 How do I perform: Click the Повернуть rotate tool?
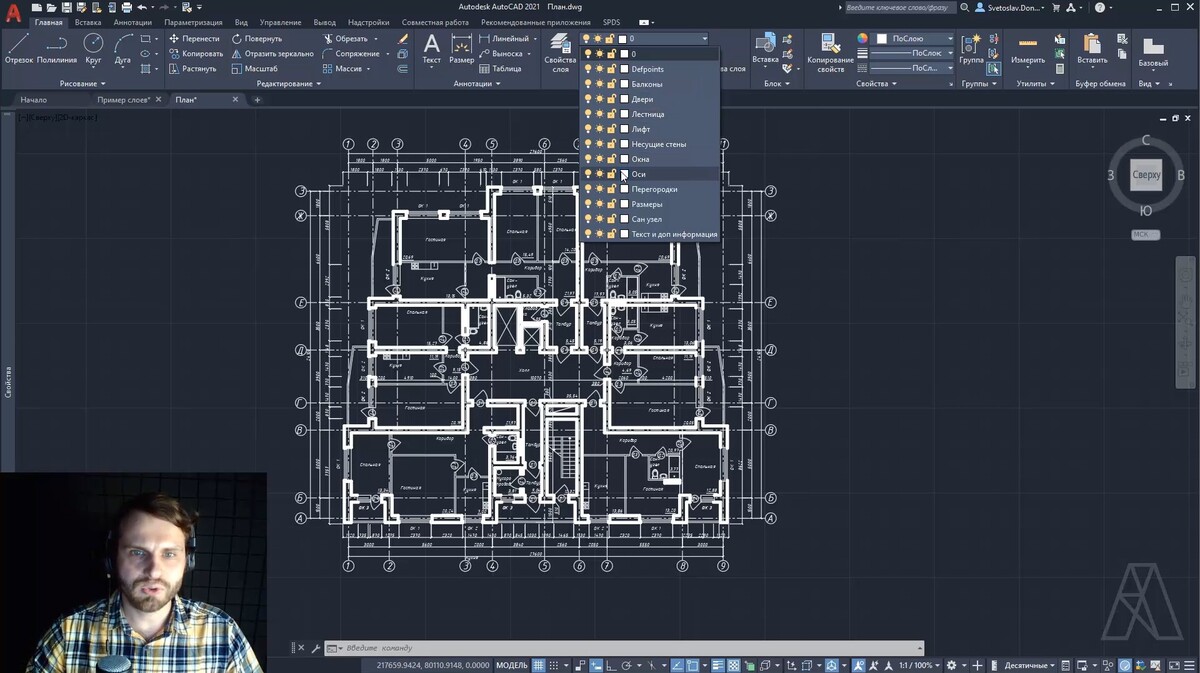(x=257, y=39)
